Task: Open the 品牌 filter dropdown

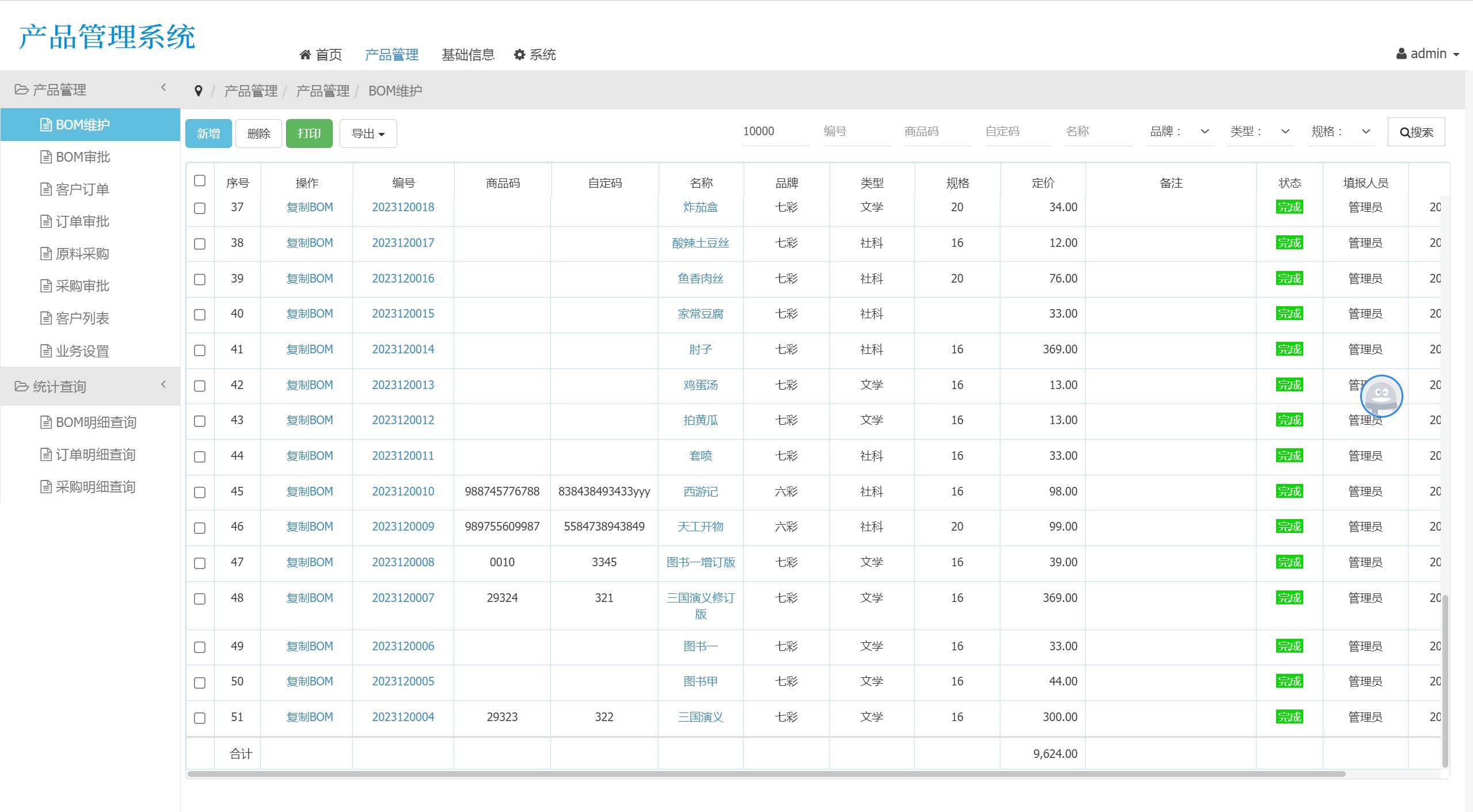Action: pyautogui.click(x=1179, y=132)
